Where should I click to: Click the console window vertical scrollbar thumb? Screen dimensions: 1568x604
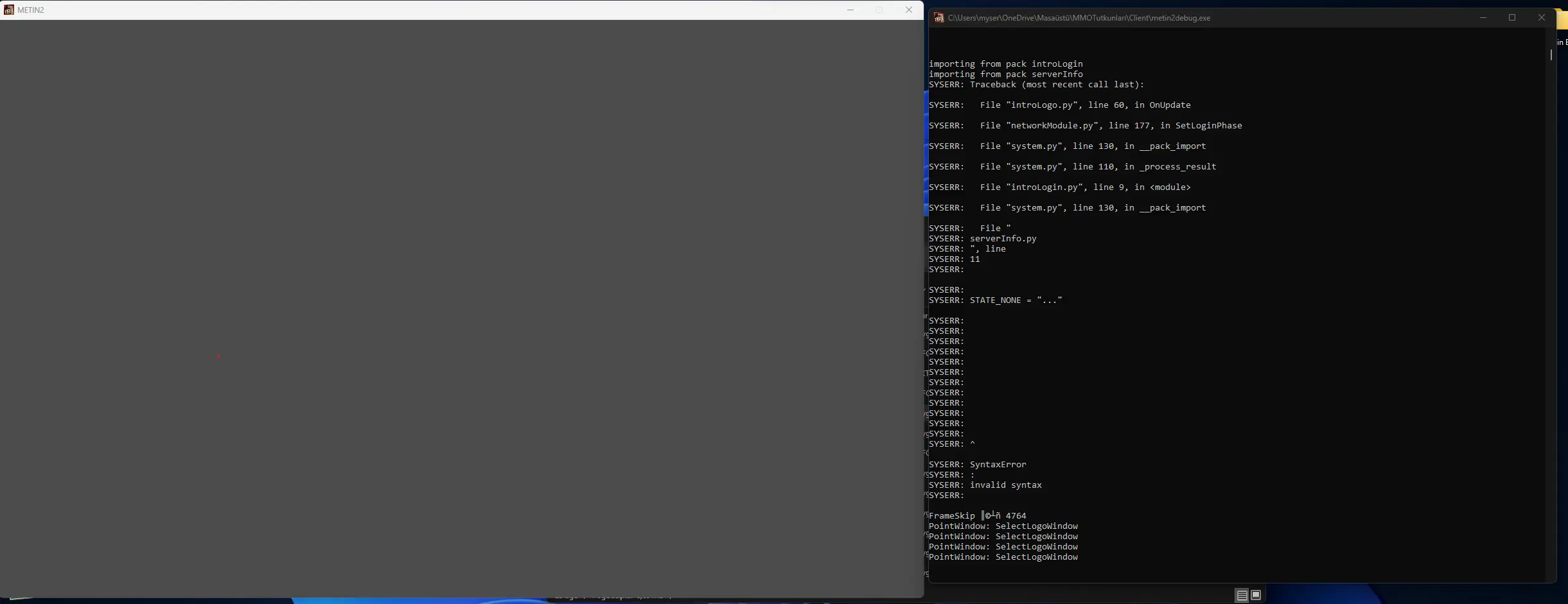pos(1551,55)
